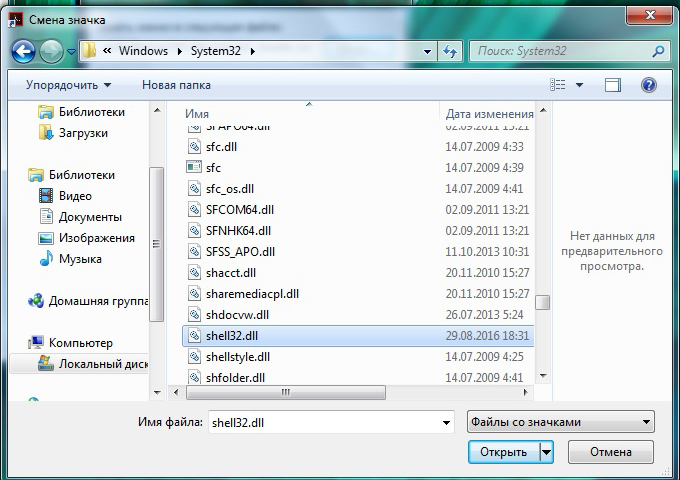Click the Back navigation arrow button

click(24, 51)
